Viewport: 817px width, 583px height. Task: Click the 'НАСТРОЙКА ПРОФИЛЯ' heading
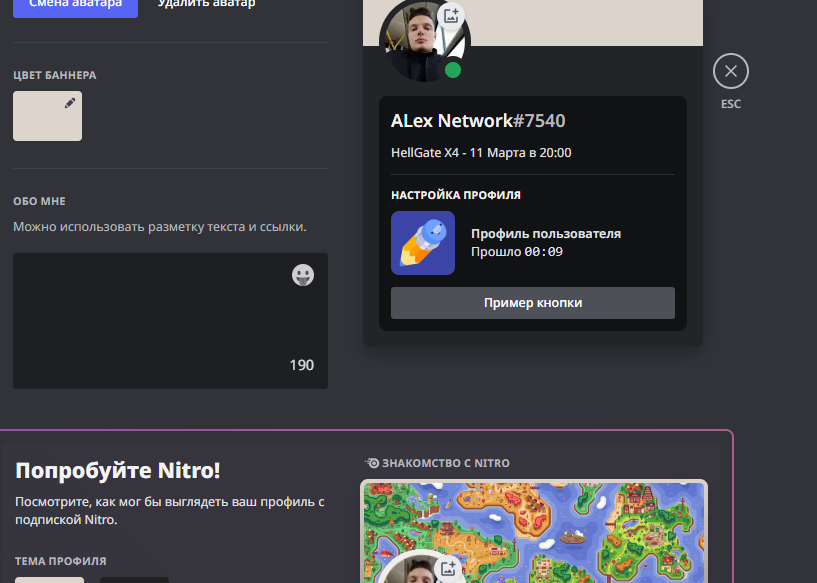pyautogui.click(x=456, y=195)
